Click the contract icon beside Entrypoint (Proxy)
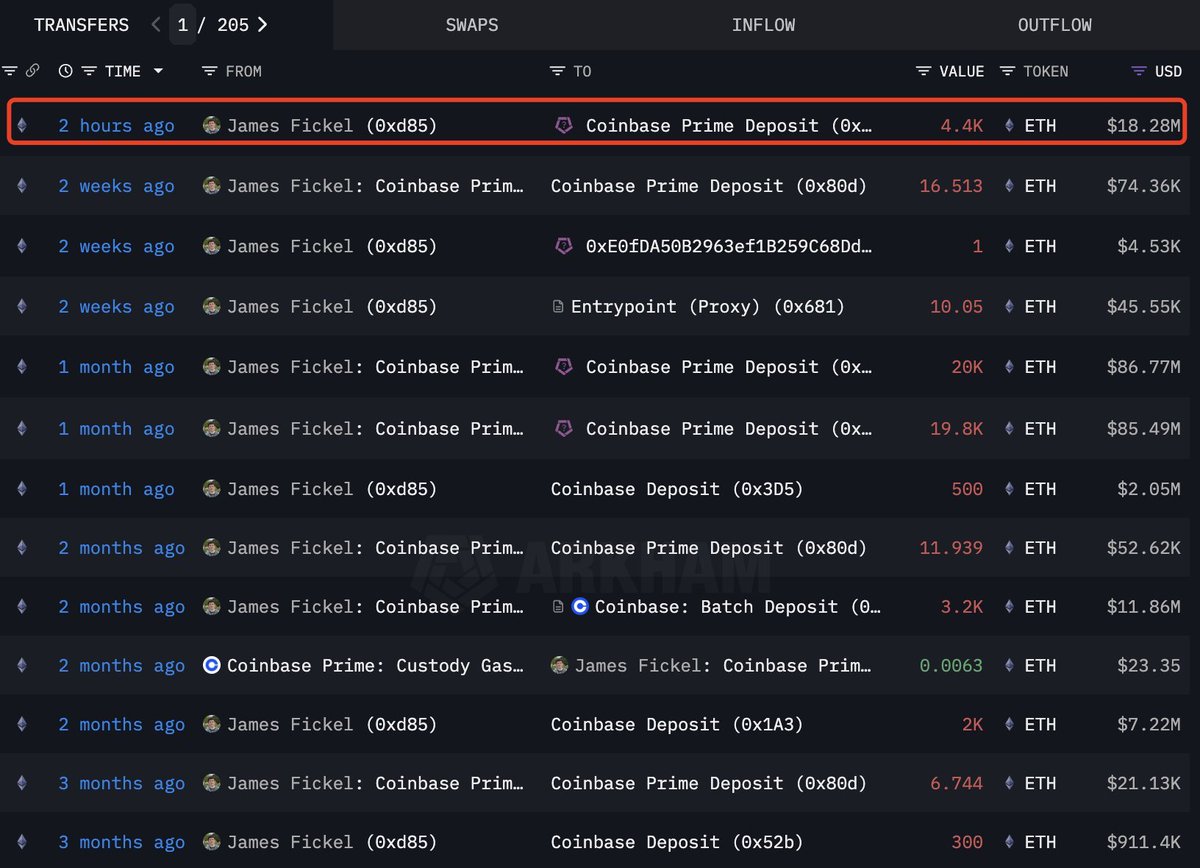This screenshot has width=1200, height=868. tap(558, 307)
